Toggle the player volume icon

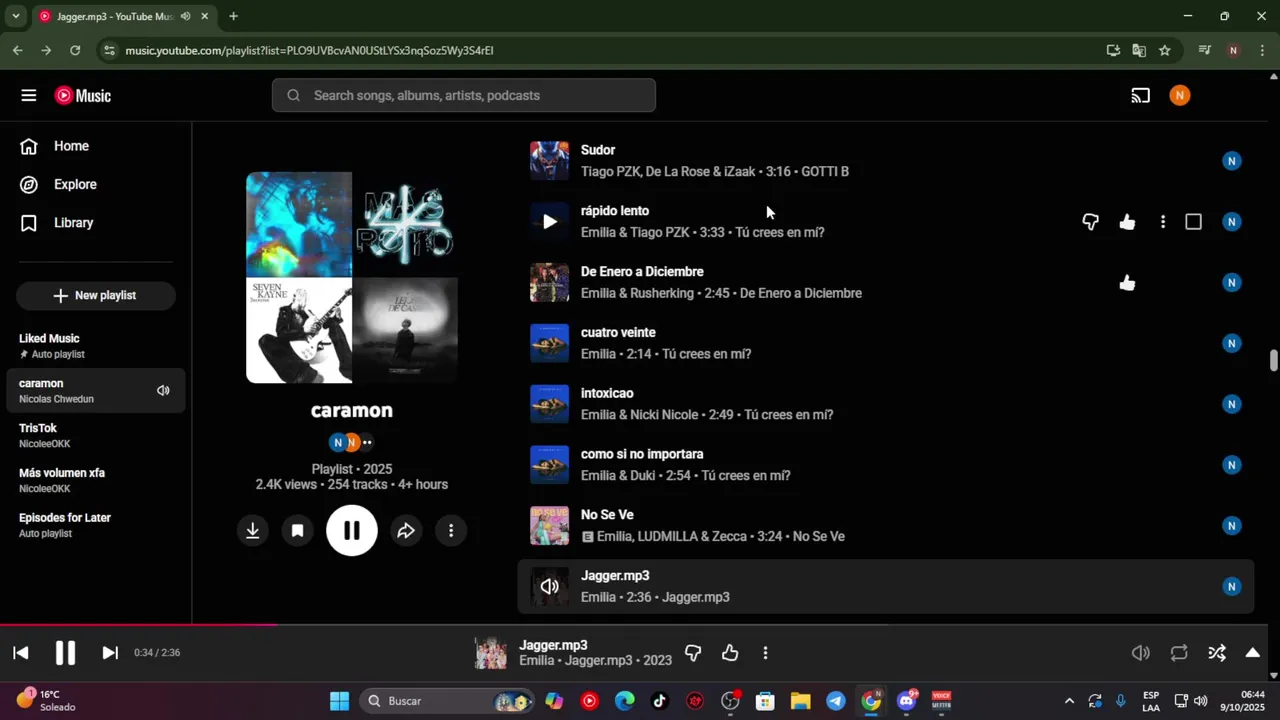coord(1141,653)
